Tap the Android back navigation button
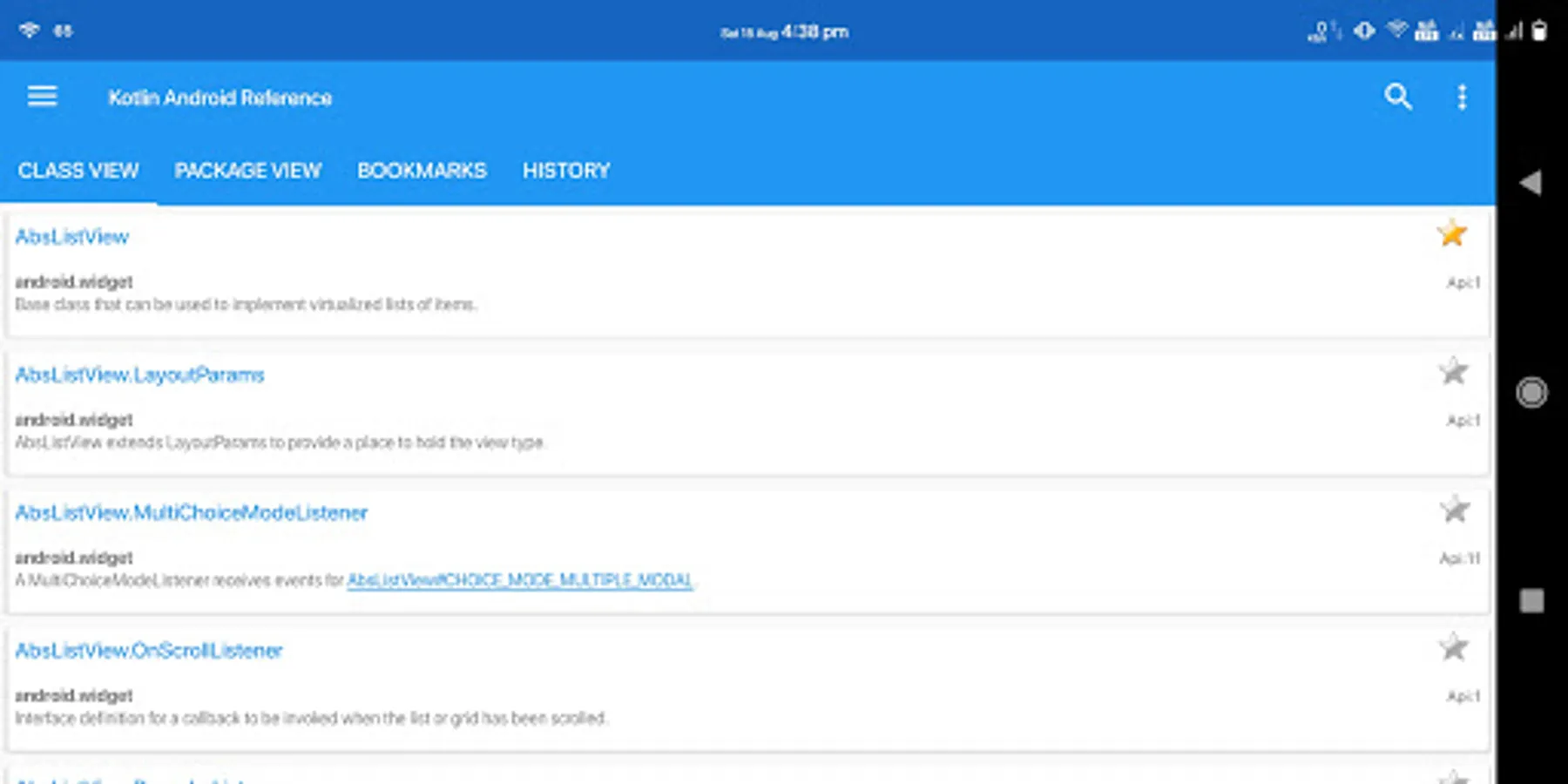Screen dimensions: 1568x784 pyautogui.click(x=1531, y=183)
